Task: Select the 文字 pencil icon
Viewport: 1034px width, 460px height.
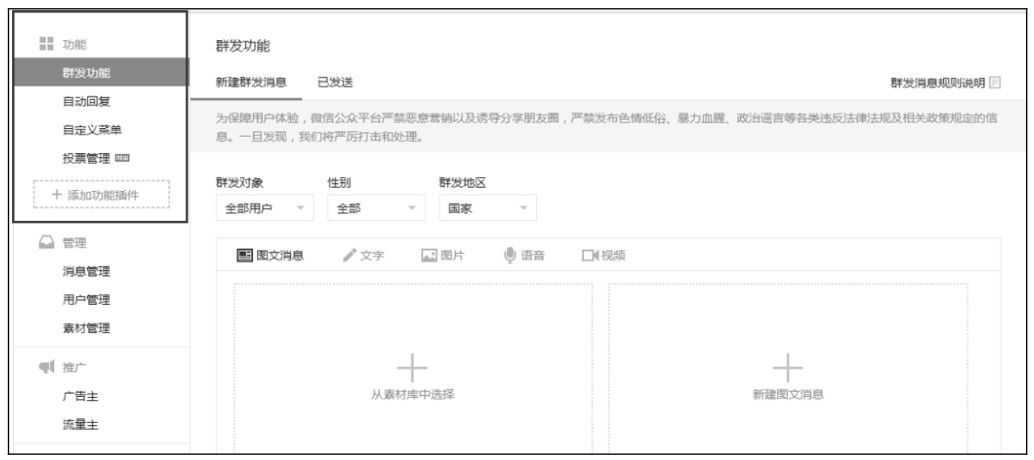Action: [x=350, y=256]
